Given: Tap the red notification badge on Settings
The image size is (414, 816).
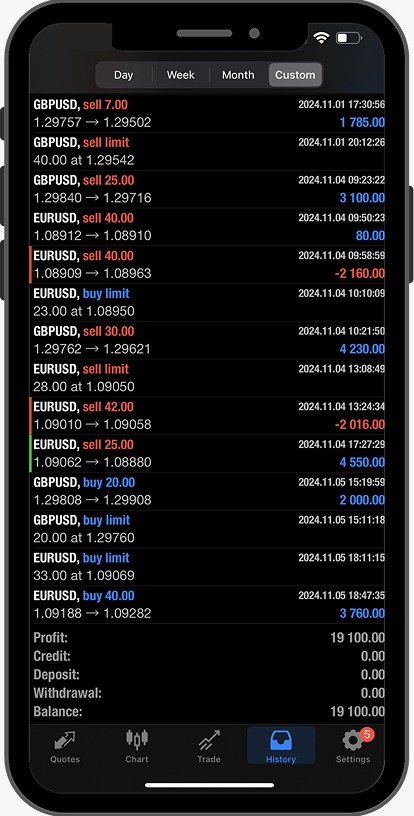Looking at the screenshot, I should 367,734.
